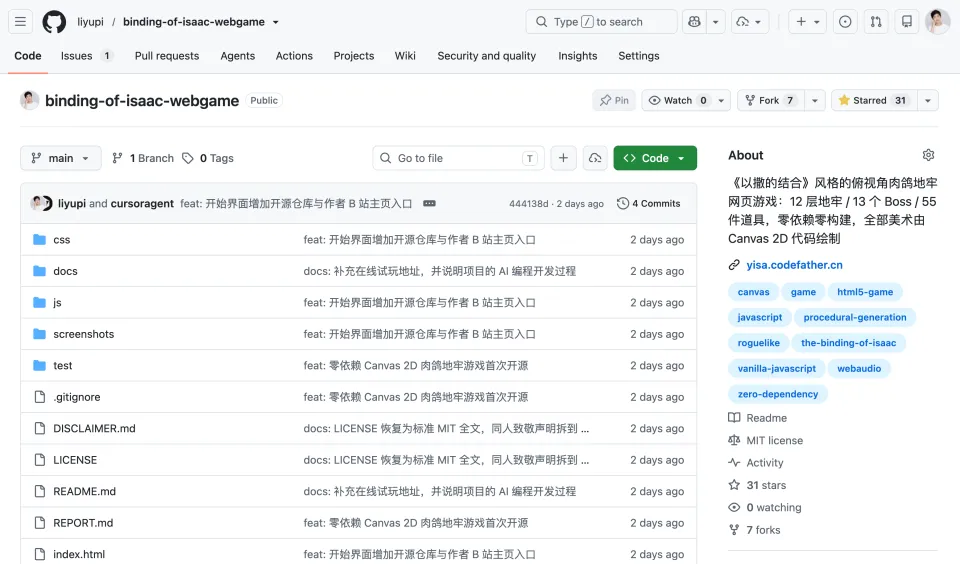The width and height of the screenshot is (960, 564).
Task: Open the green Code dropdown
Action: click(x=655, y=158)
